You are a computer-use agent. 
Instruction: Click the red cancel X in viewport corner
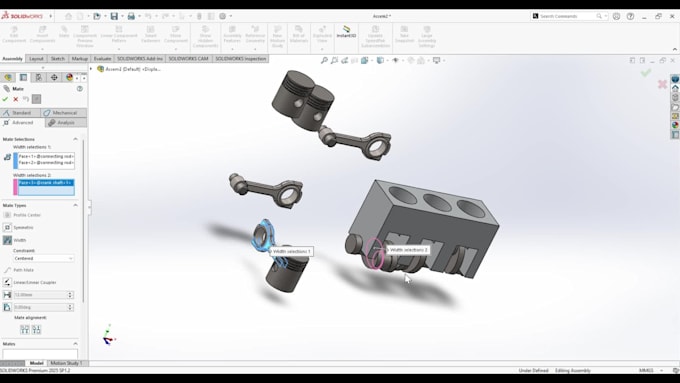pos(662,84)
